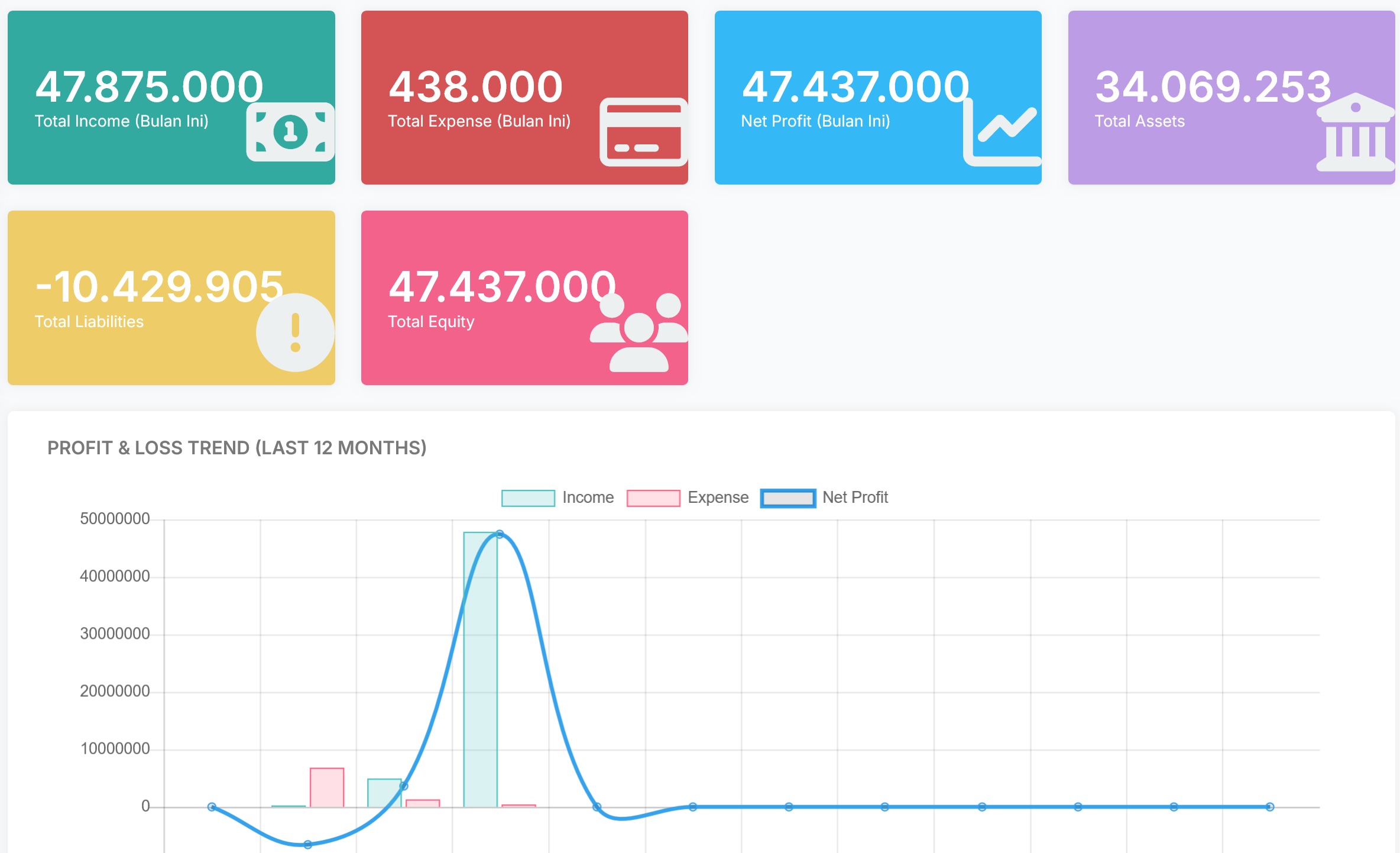Image resolution: width=1400 pixels, height=853 pixels.
Task: Click the people icon on Total Equity card
Action: (639, 332)
